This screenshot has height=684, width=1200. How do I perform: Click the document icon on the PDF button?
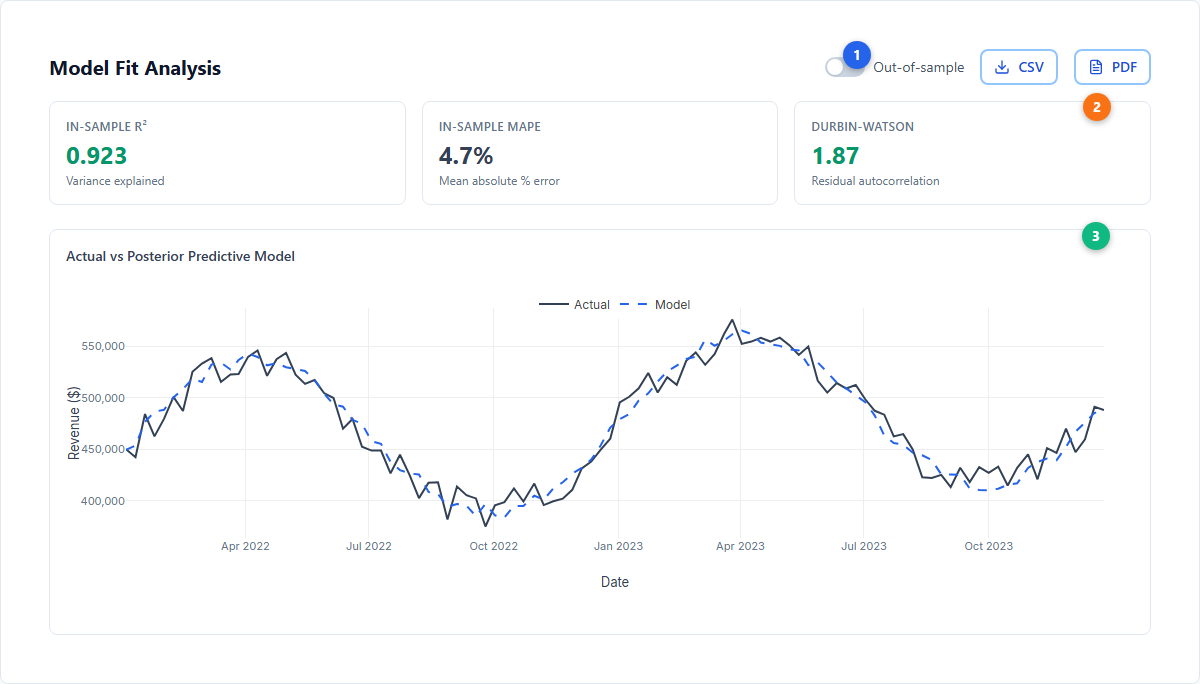[x=1096, y=67]
